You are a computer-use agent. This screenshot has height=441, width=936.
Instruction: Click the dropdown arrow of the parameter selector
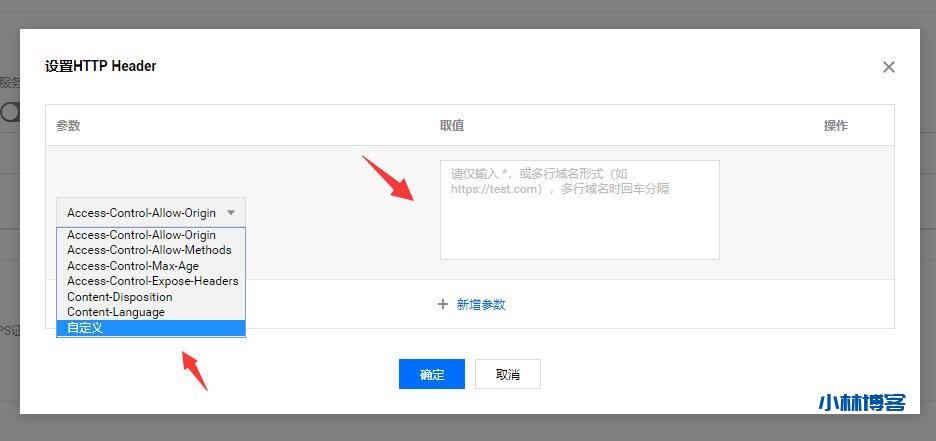[231, 212]
